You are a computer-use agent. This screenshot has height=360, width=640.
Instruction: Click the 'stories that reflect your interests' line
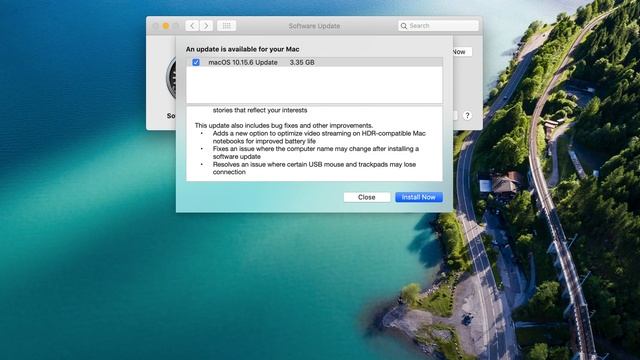[260, 110]
